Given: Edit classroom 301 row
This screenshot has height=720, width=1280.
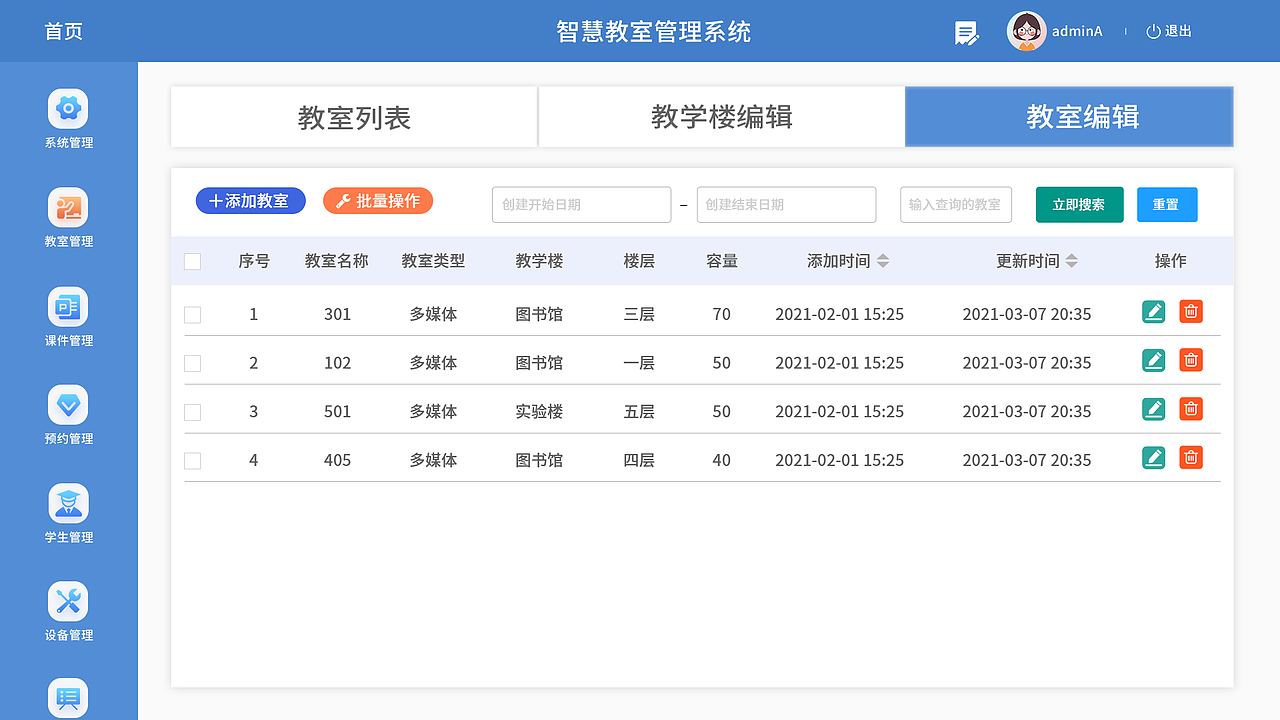Looking at the screenshot, I should (1154, 312).
